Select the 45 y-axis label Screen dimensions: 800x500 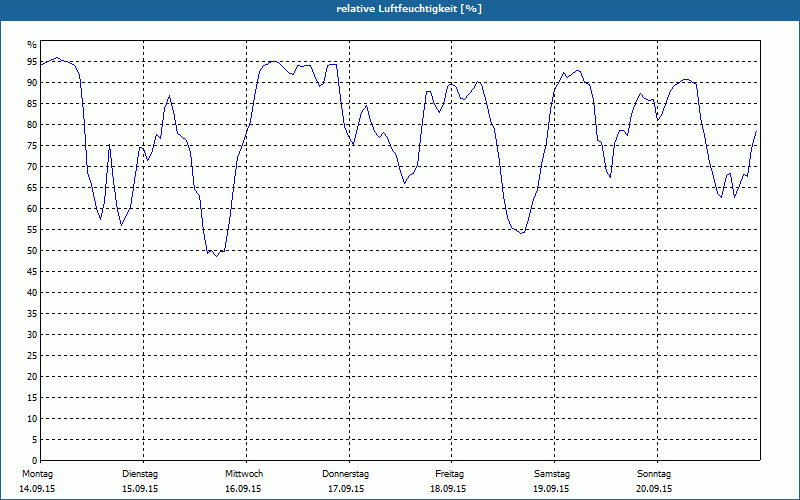pos(32,271)
